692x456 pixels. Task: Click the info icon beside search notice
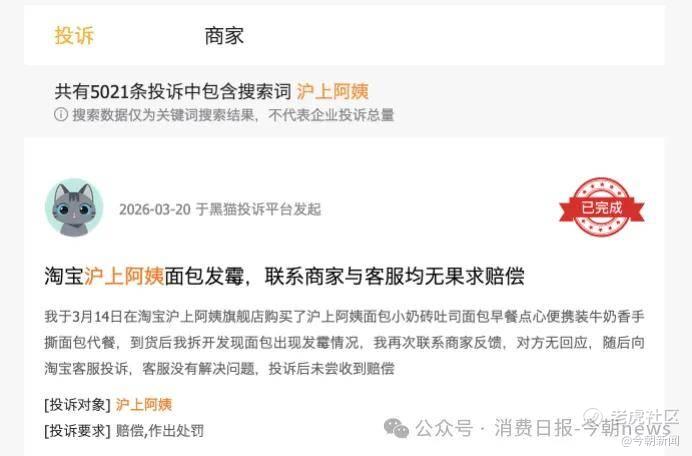[60, 115]
